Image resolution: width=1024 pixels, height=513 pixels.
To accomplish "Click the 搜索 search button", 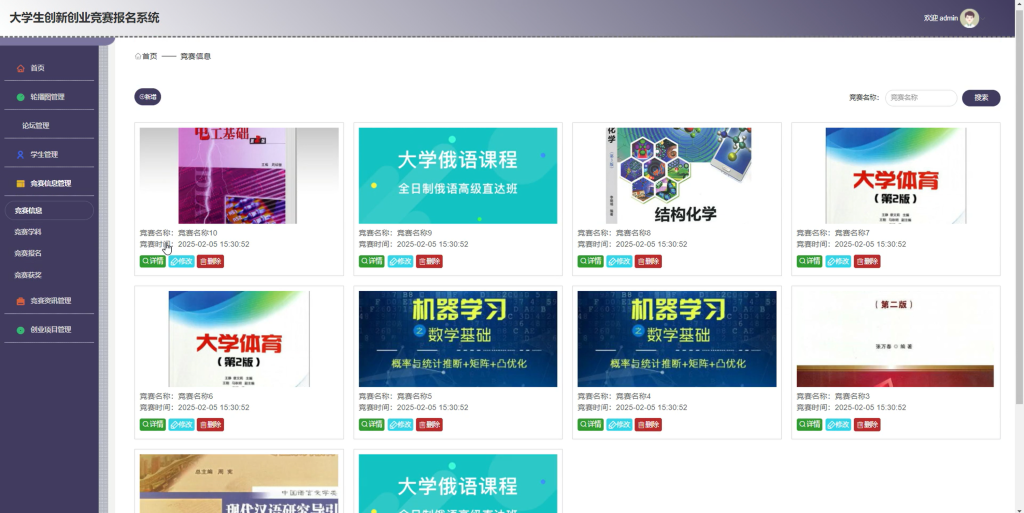I will tap(981, 98).
